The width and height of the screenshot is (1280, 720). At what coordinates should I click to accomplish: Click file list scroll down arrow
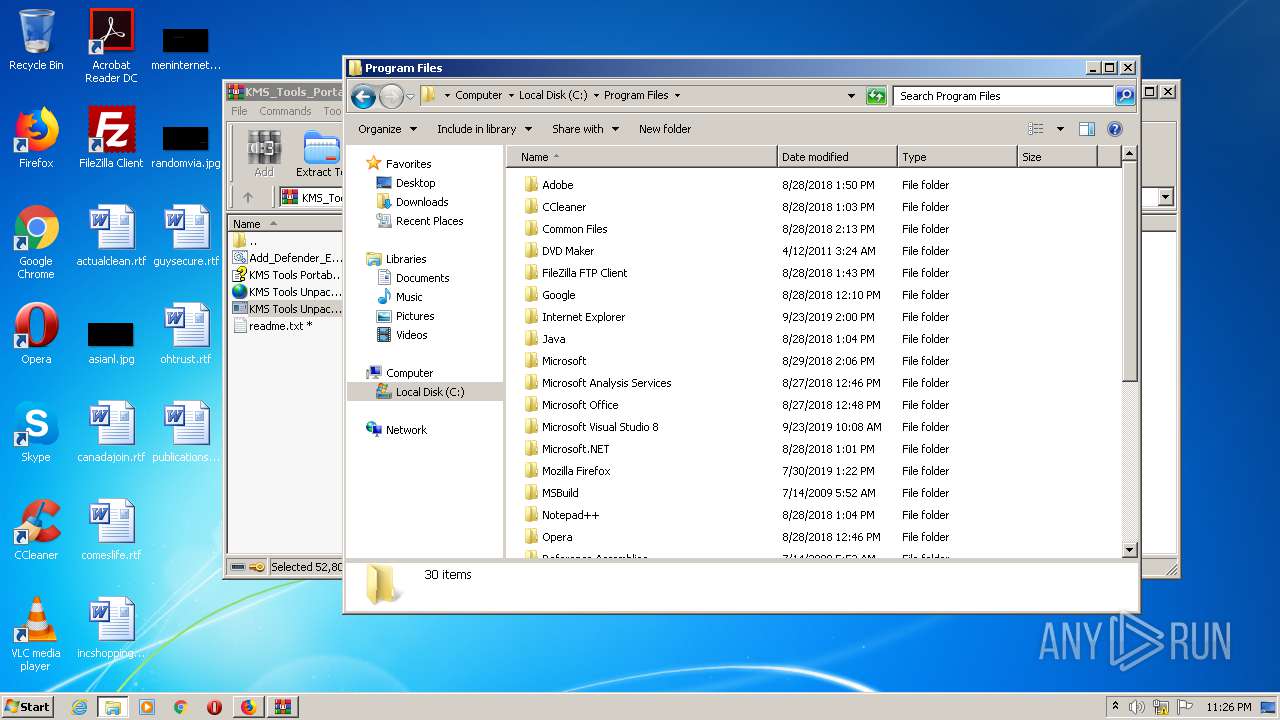coord(1130,550)
